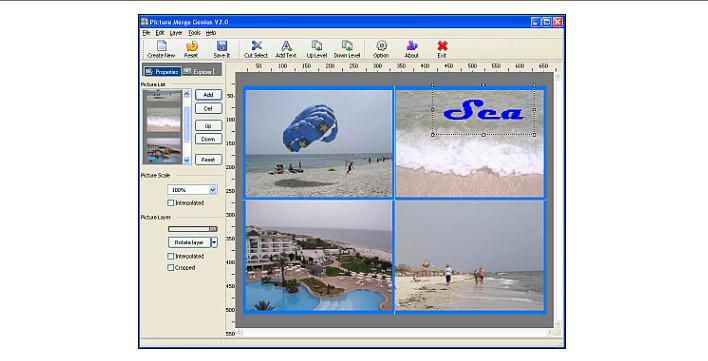Screen dimensions: 708x361
Task: Open the About icon
Action: click(x=411, y=49)
